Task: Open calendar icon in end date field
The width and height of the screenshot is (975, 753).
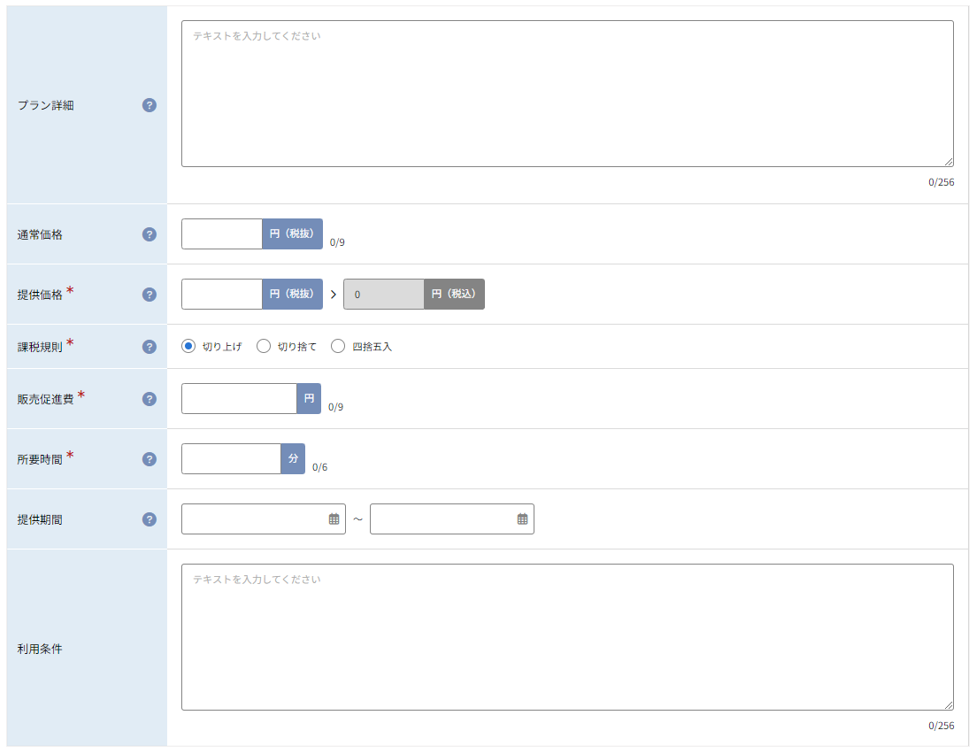Action: (522, 519)
